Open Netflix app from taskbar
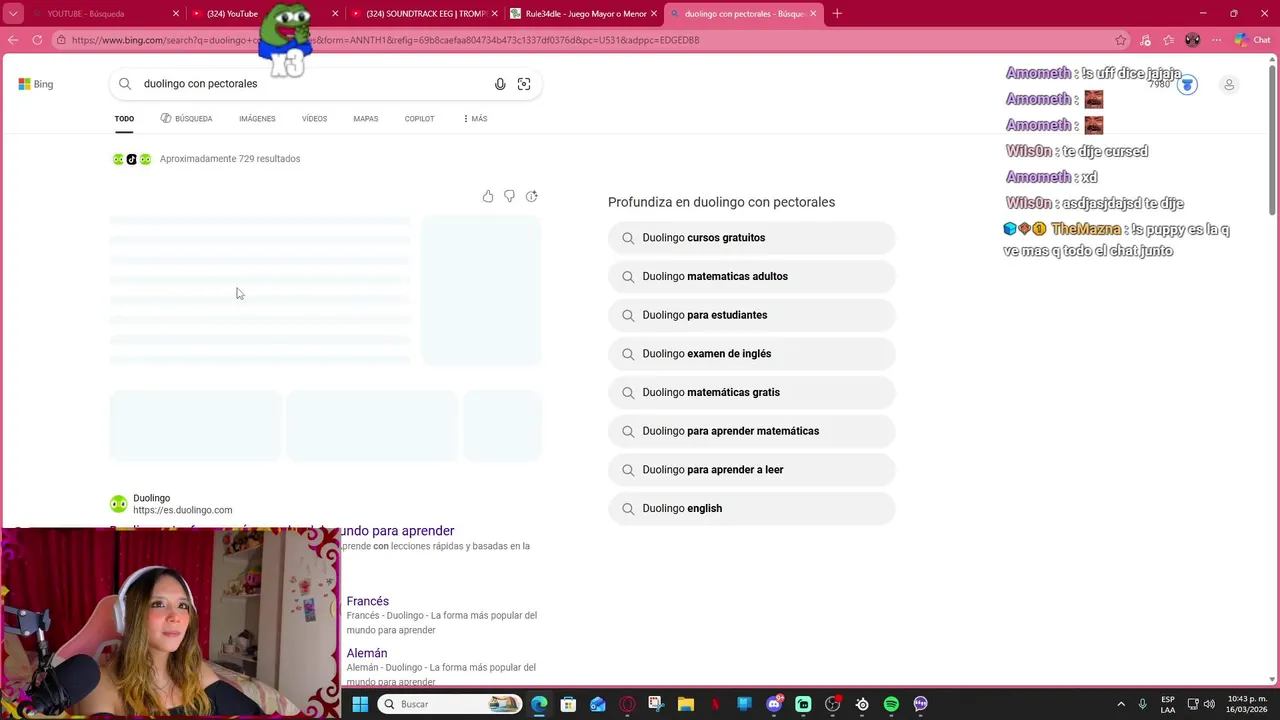The image size is (1280, 720). click(x=715, y=704)
